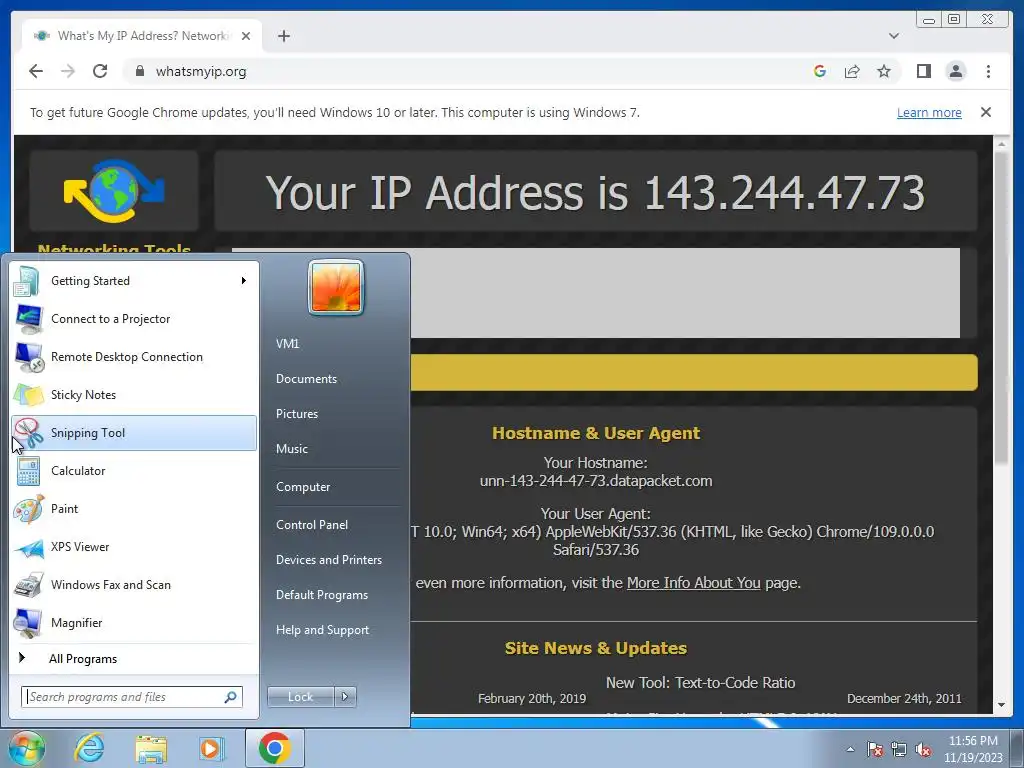Image resolution: width=1024 pixels, height=768 pixels.
Task: Open XPS Viewer
Action: pyautogui.click(x=134, y=547)
